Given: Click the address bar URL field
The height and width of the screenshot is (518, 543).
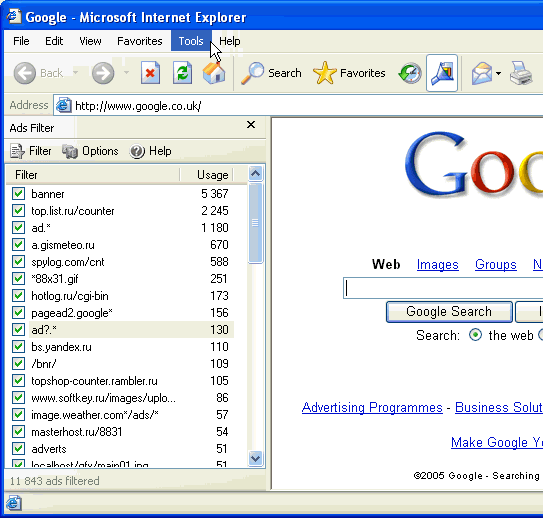Looking at the screenshot, I should tap(299, 105).
